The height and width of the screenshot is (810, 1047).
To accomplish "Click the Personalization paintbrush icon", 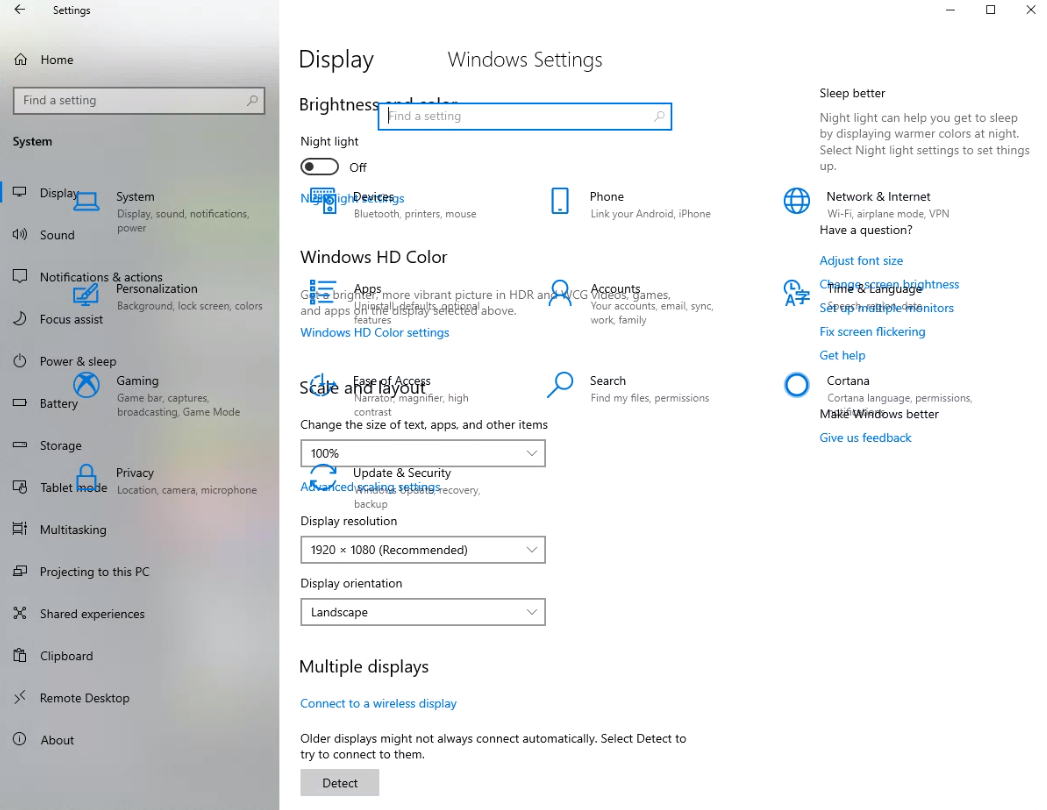I will [86, 294].
